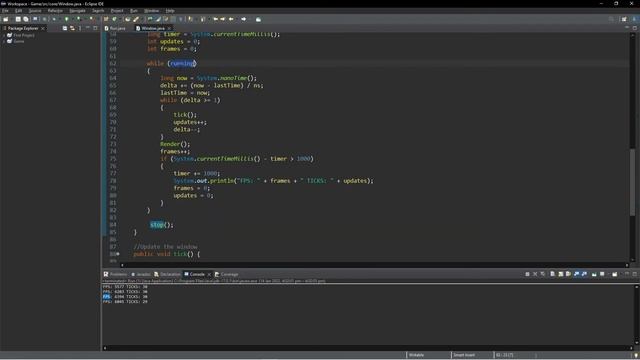Open the Window menu
This screenshot has width=640, height=360.
[x=151, y=11]
